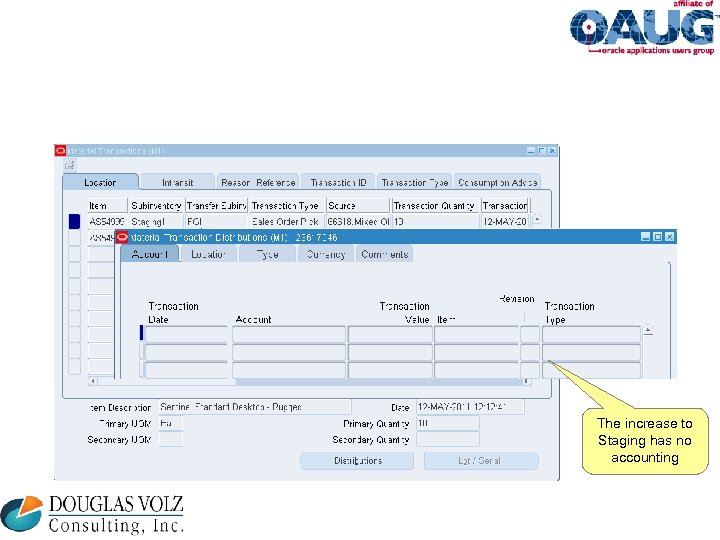720x540 pixels.
Task: Click the Distributions button
Action: tap(357, 461)
